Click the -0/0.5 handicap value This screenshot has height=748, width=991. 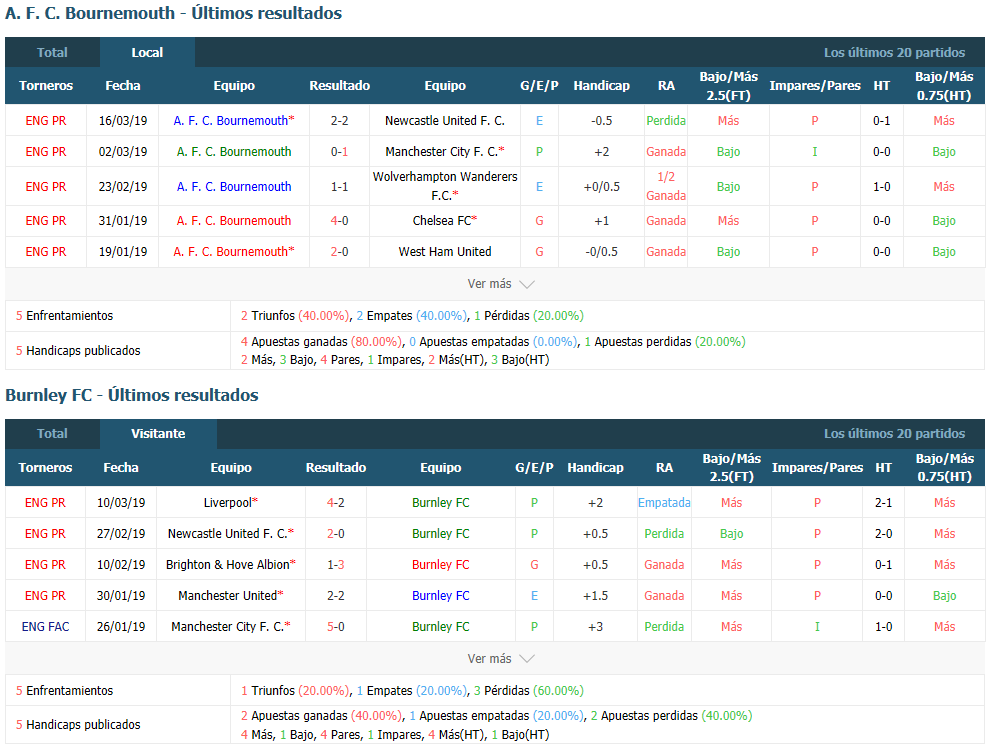(602, 251)
